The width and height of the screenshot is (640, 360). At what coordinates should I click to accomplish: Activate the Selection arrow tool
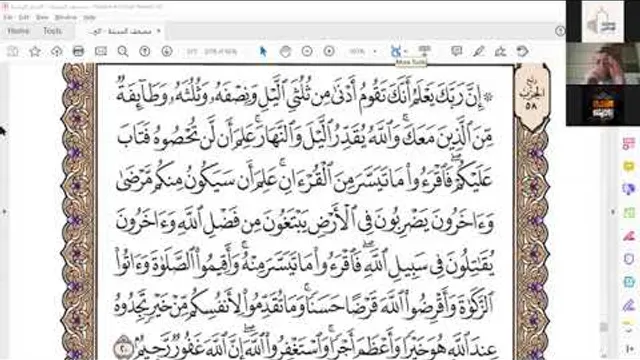263,51
